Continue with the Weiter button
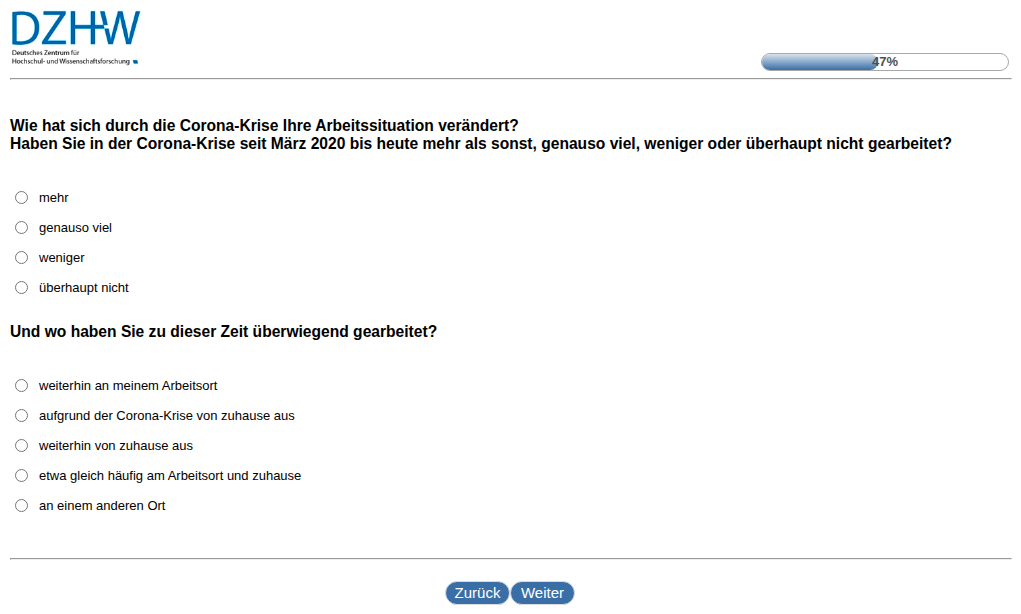 click(x=542, y=593)
